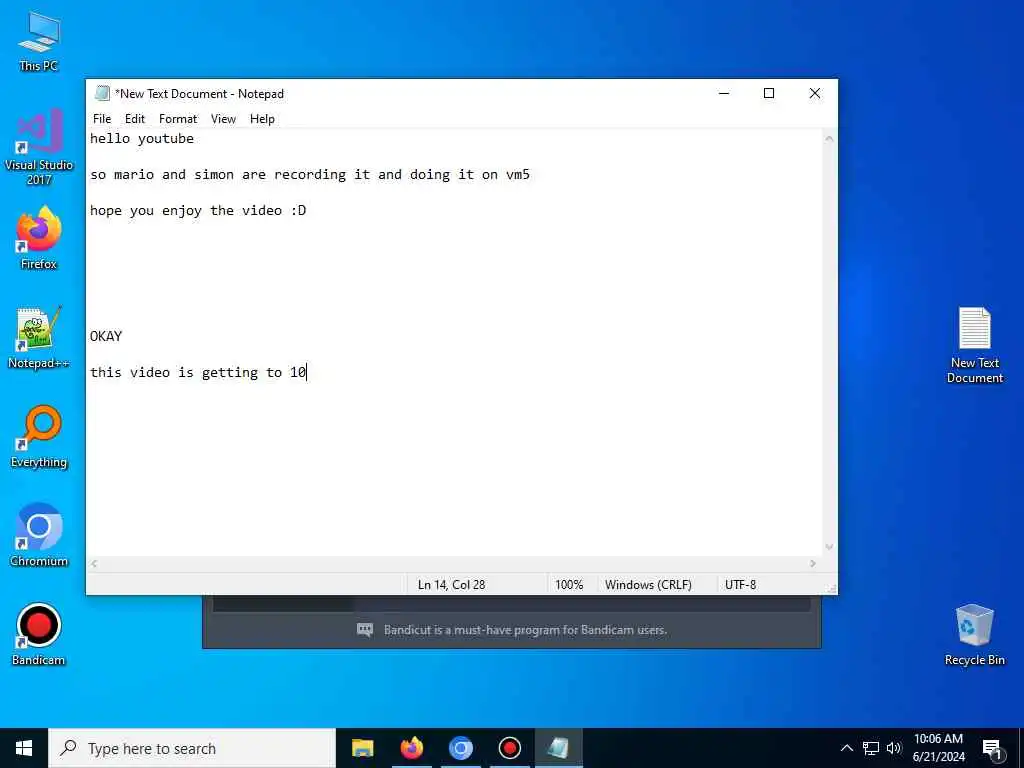Open the Edit menu in Notepad
Viewport: 1024px width, 768px height.
(x=135, y=119)
